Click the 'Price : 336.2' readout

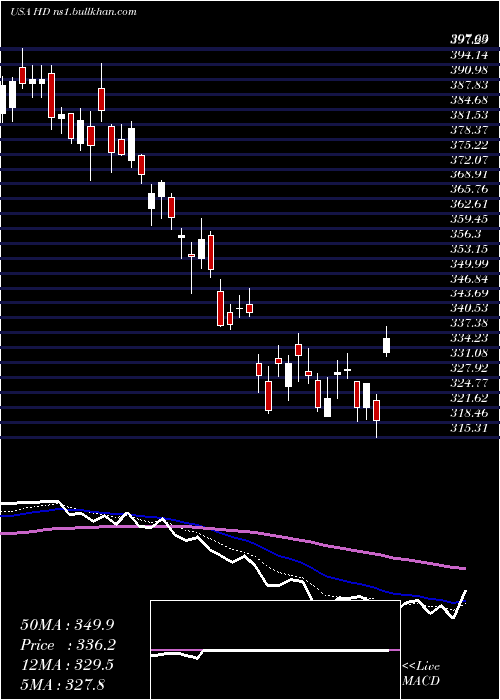tap(68, 645)
